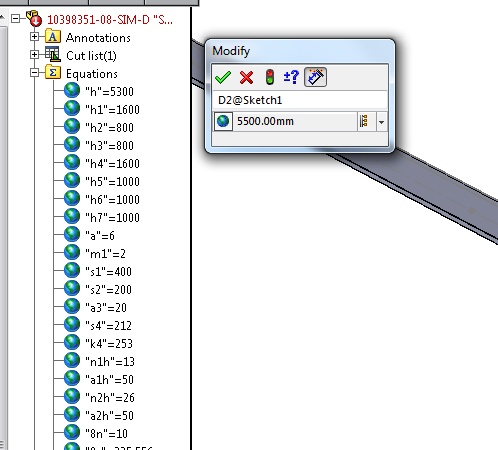The image size is (498, 450).
Task: Open the increment value settings icon
Action: click(x=291, y=77)
